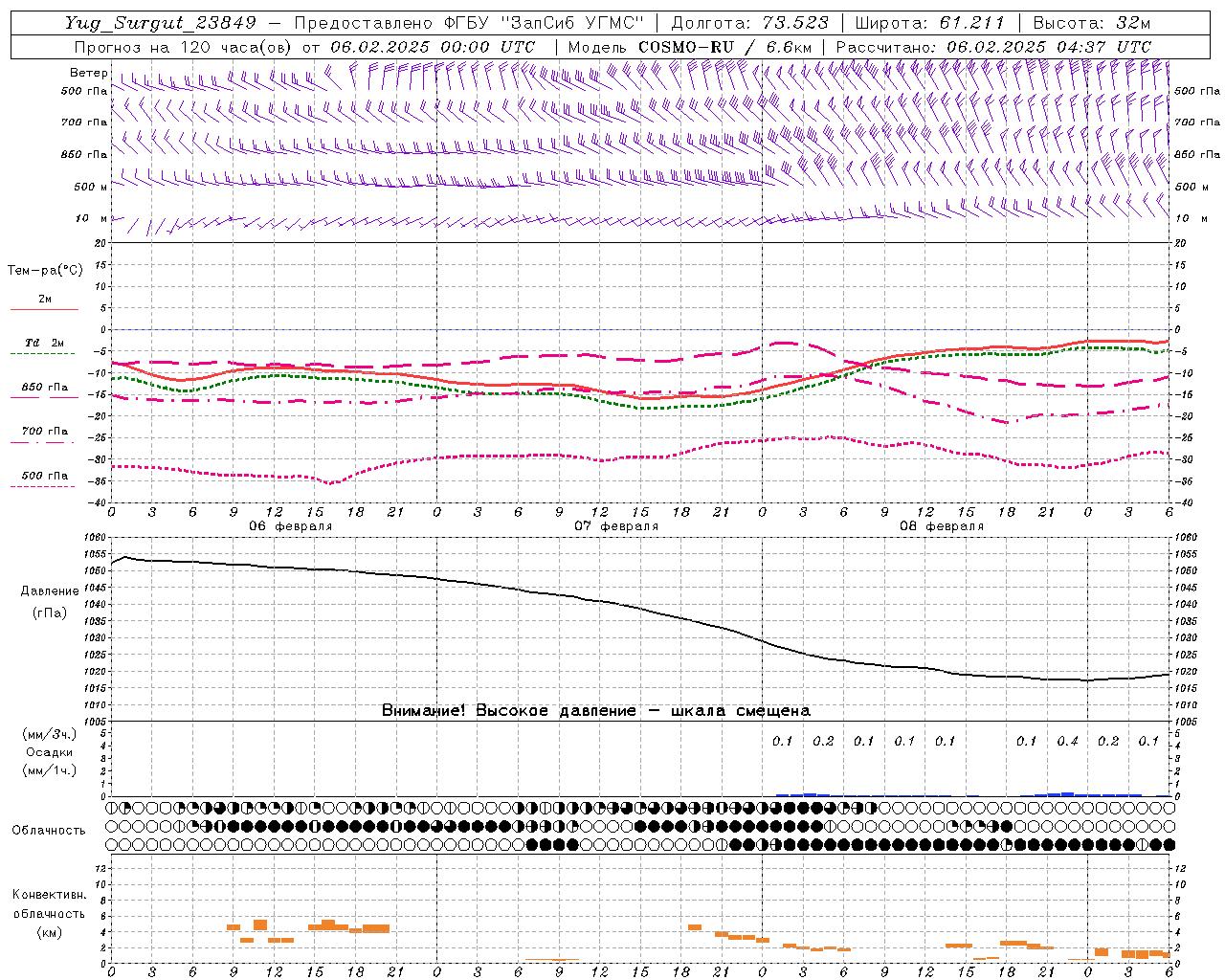
Task: Select the 'Конвективн.' convective cloud label
Action: coord(49,895)
